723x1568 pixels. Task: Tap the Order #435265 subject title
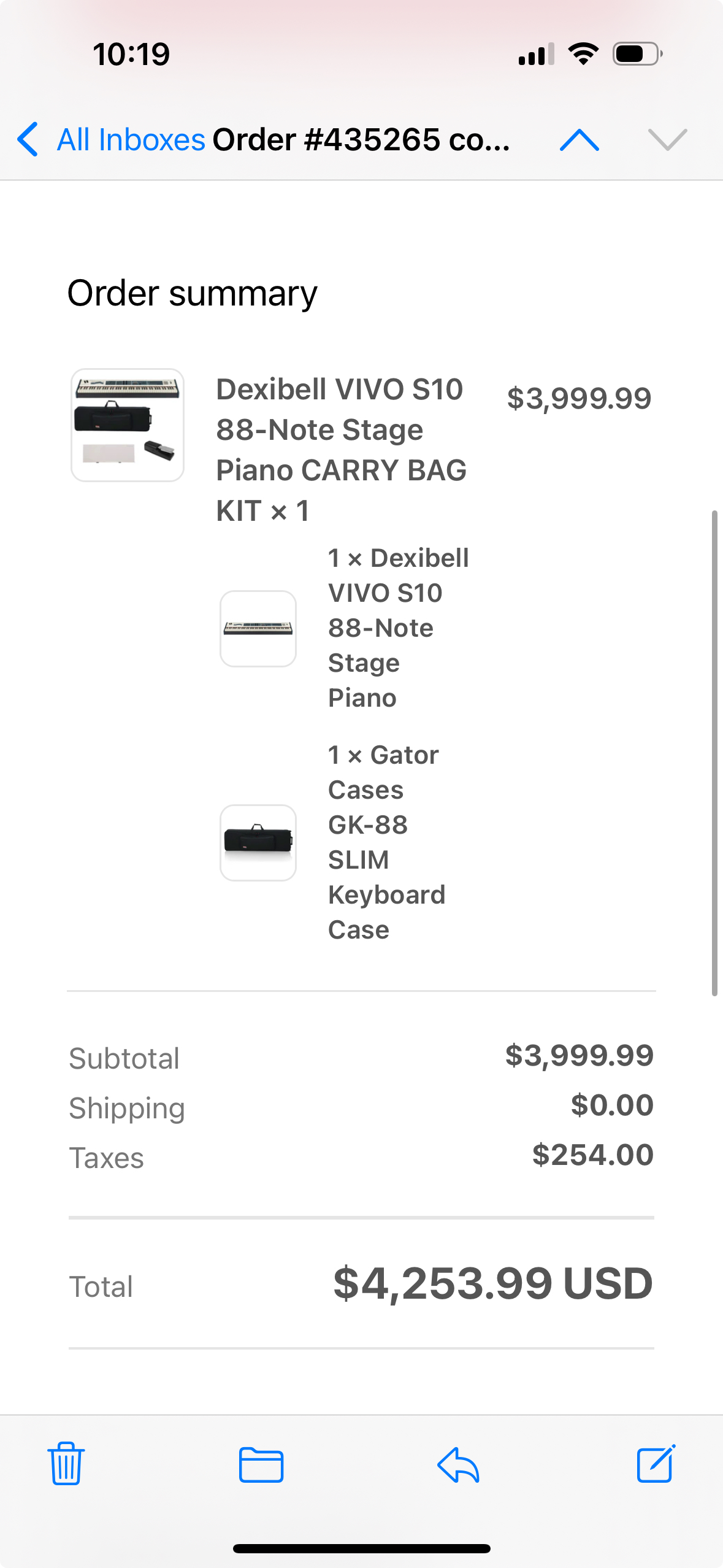click(x=361, y=140)
